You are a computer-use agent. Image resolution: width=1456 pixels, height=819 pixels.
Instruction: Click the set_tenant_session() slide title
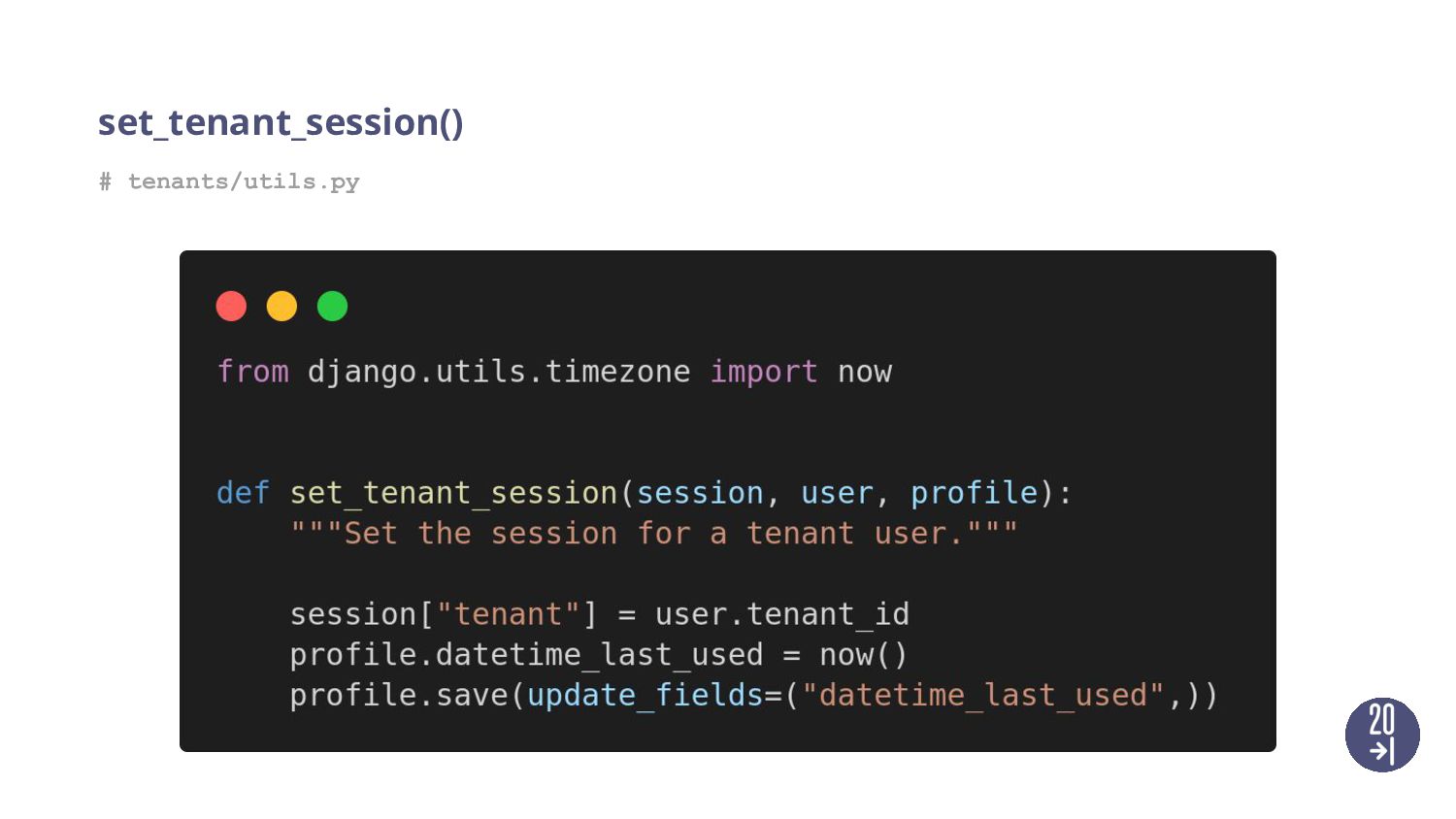point(281,122)
